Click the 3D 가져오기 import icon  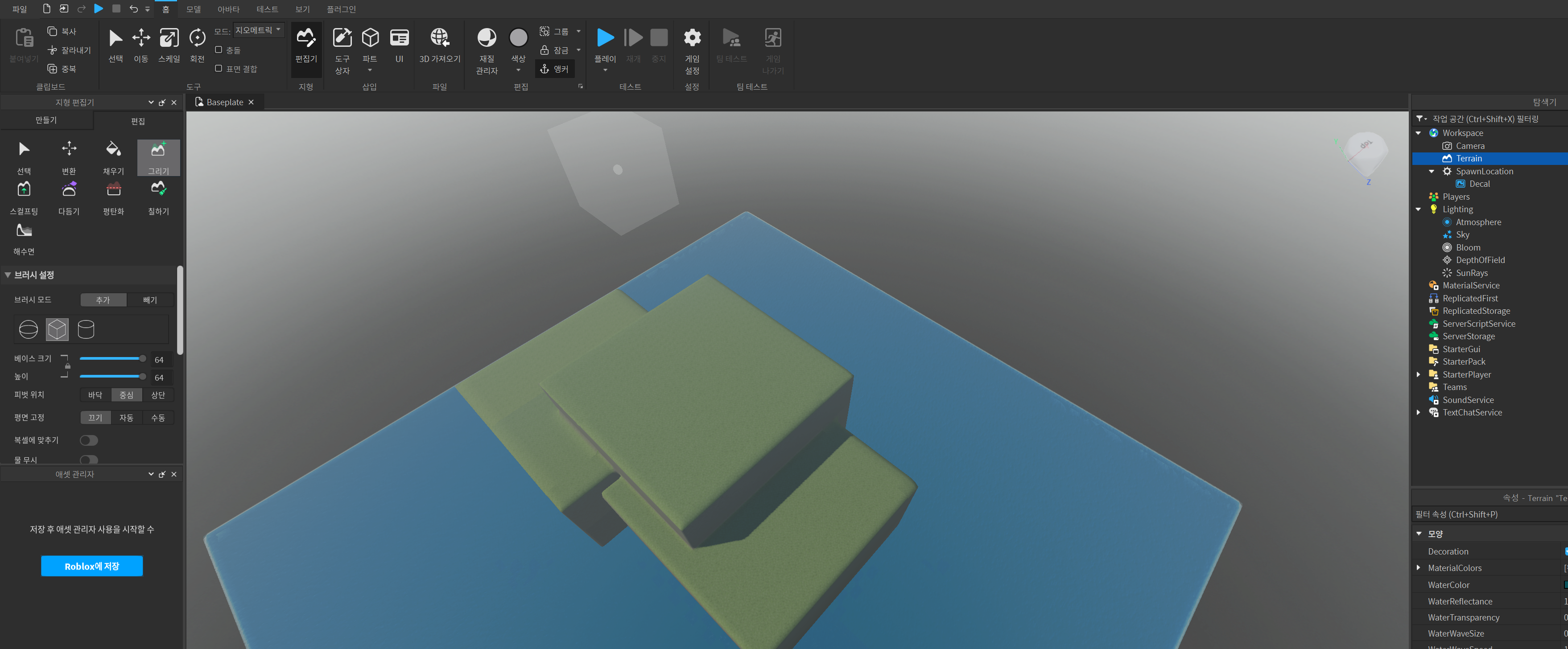click(439, 38)
